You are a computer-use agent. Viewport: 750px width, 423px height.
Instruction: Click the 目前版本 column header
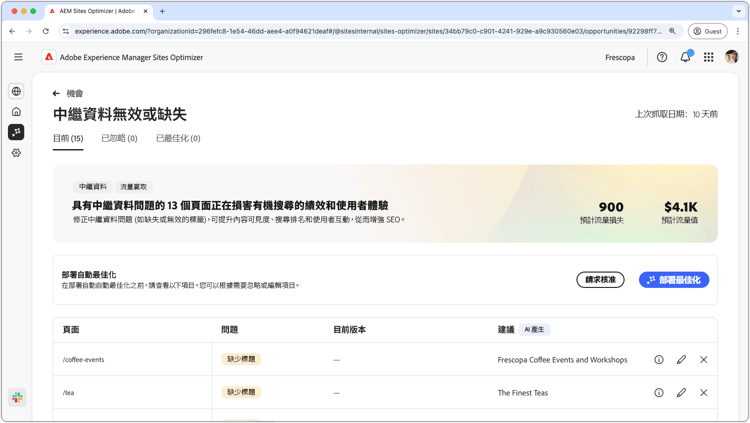349,330
